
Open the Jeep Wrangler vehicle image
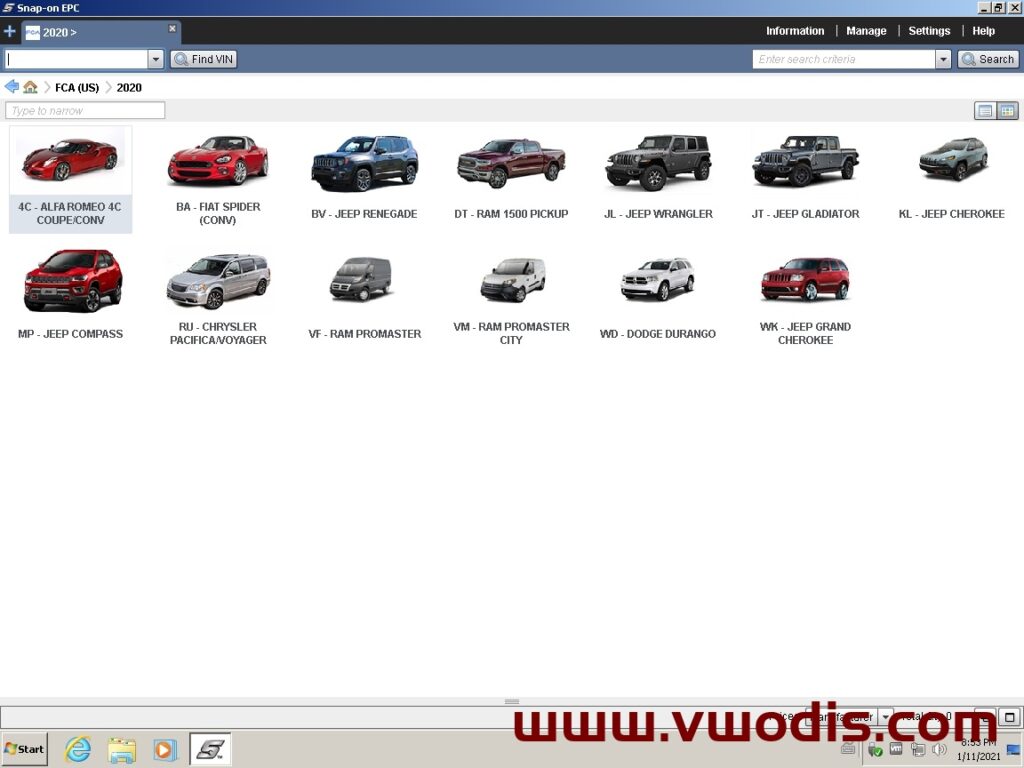[658, 162]
